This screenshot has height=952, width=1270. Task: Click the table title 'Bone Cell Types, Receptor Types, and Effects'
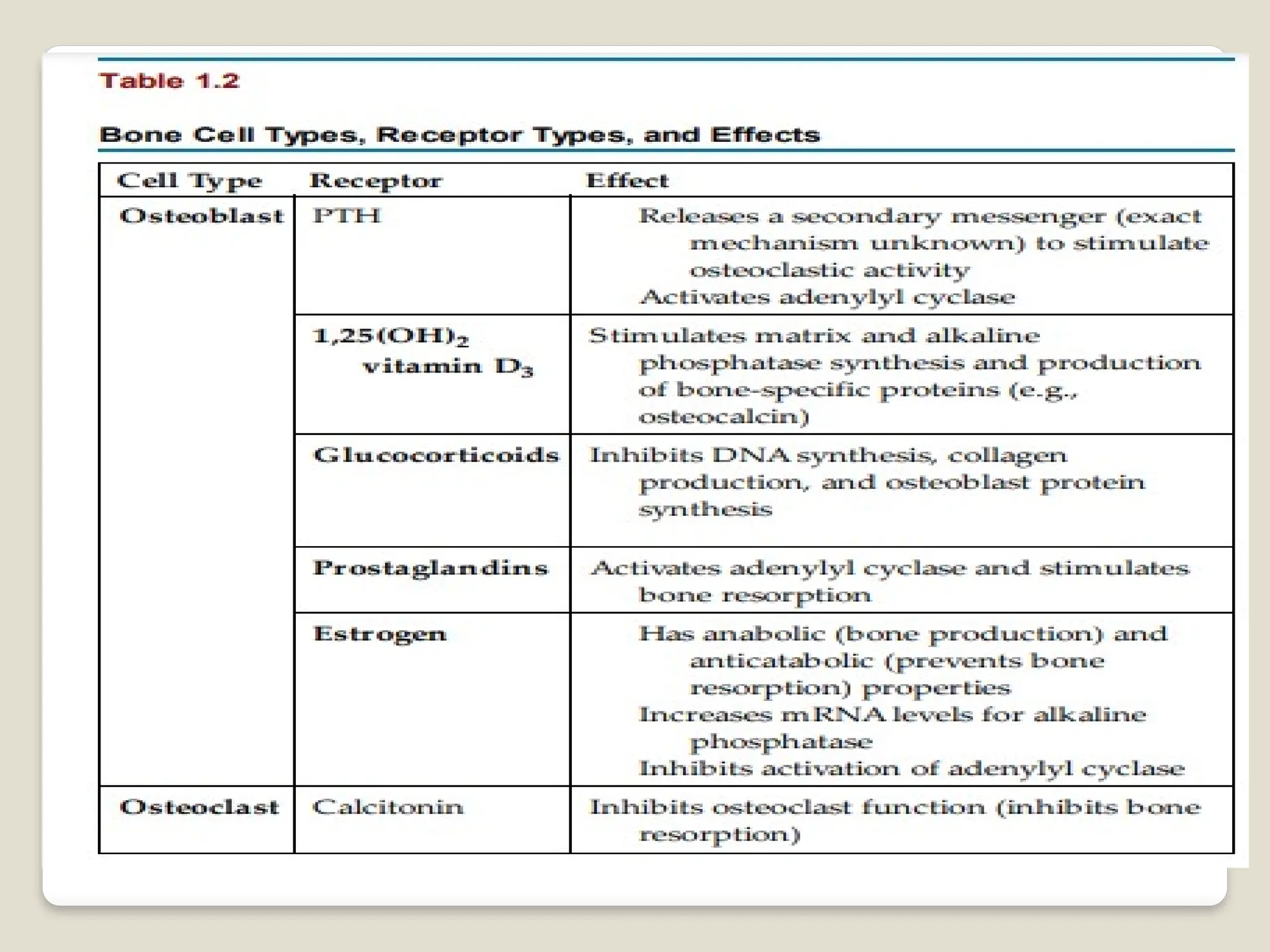(460, 135)
